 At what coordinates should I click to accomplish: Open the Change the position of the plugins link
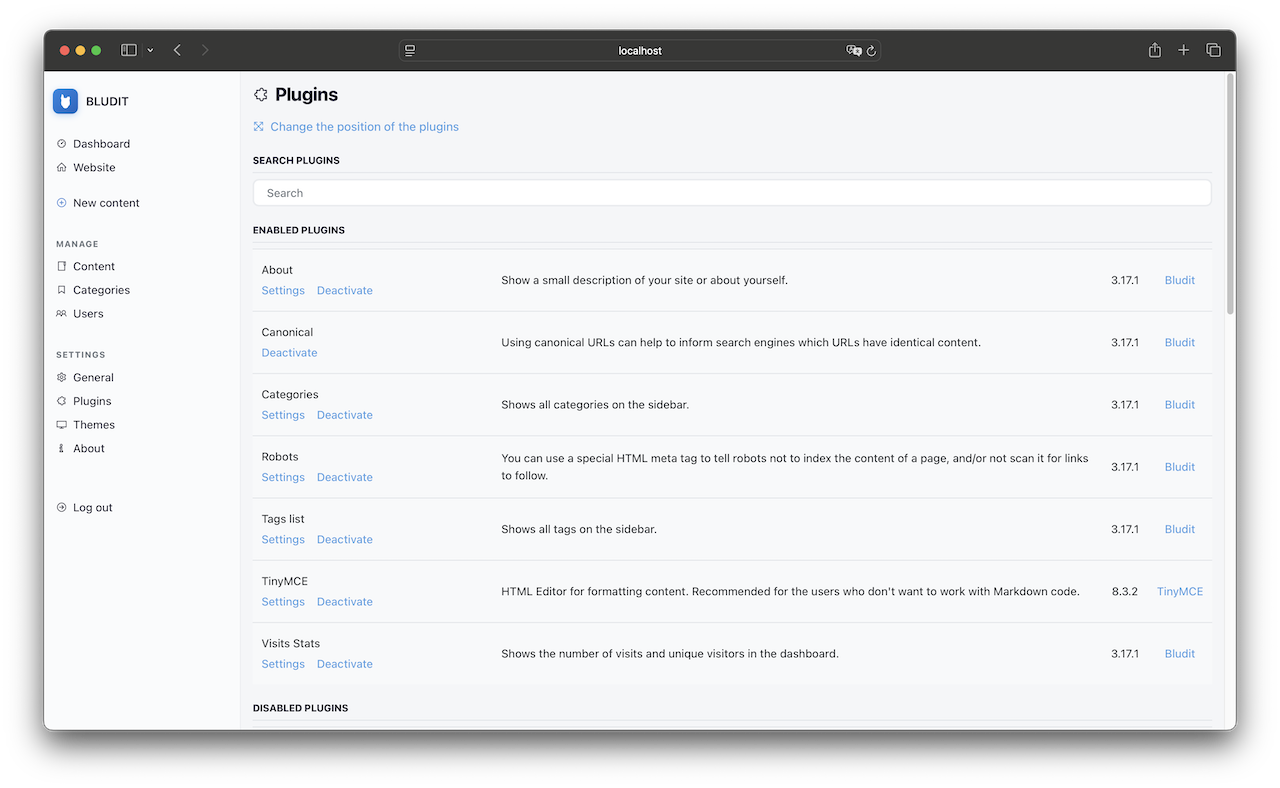click(x=364, y=126)
